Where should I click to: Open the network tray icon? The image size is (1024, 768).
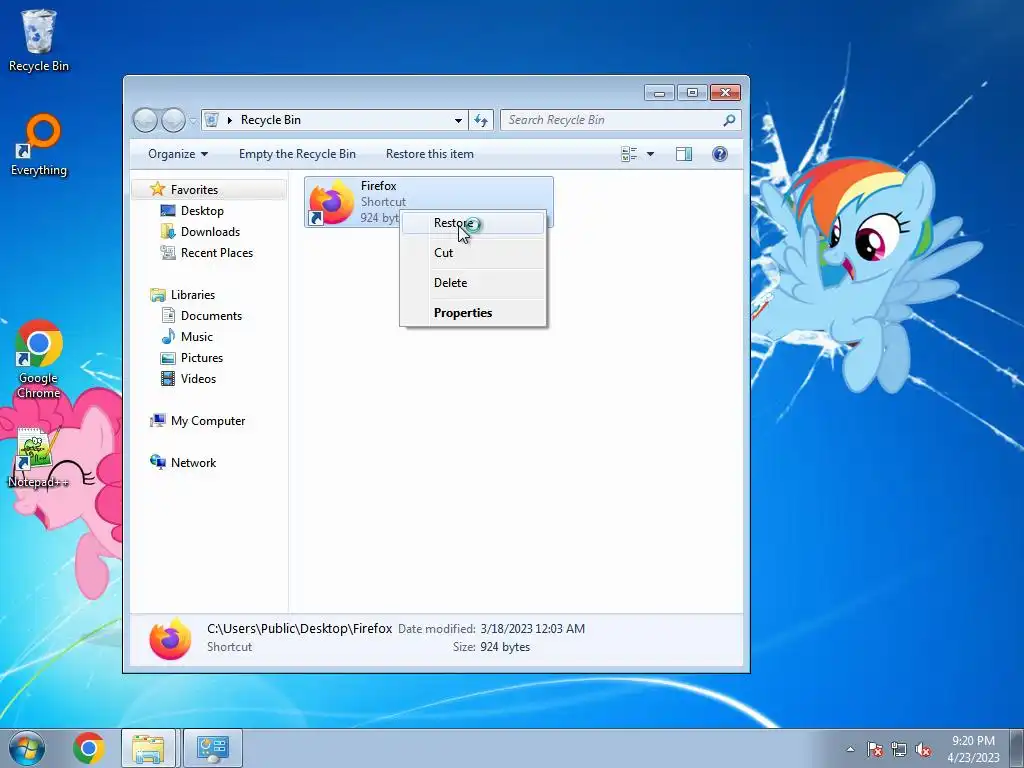click(x=899, y=749)
